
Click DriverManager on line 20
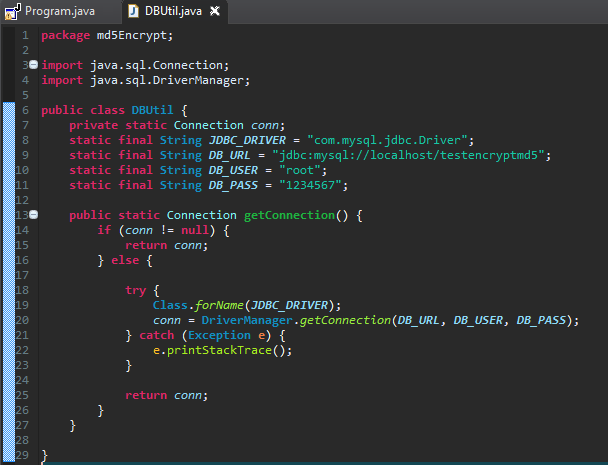coord(247,320)
